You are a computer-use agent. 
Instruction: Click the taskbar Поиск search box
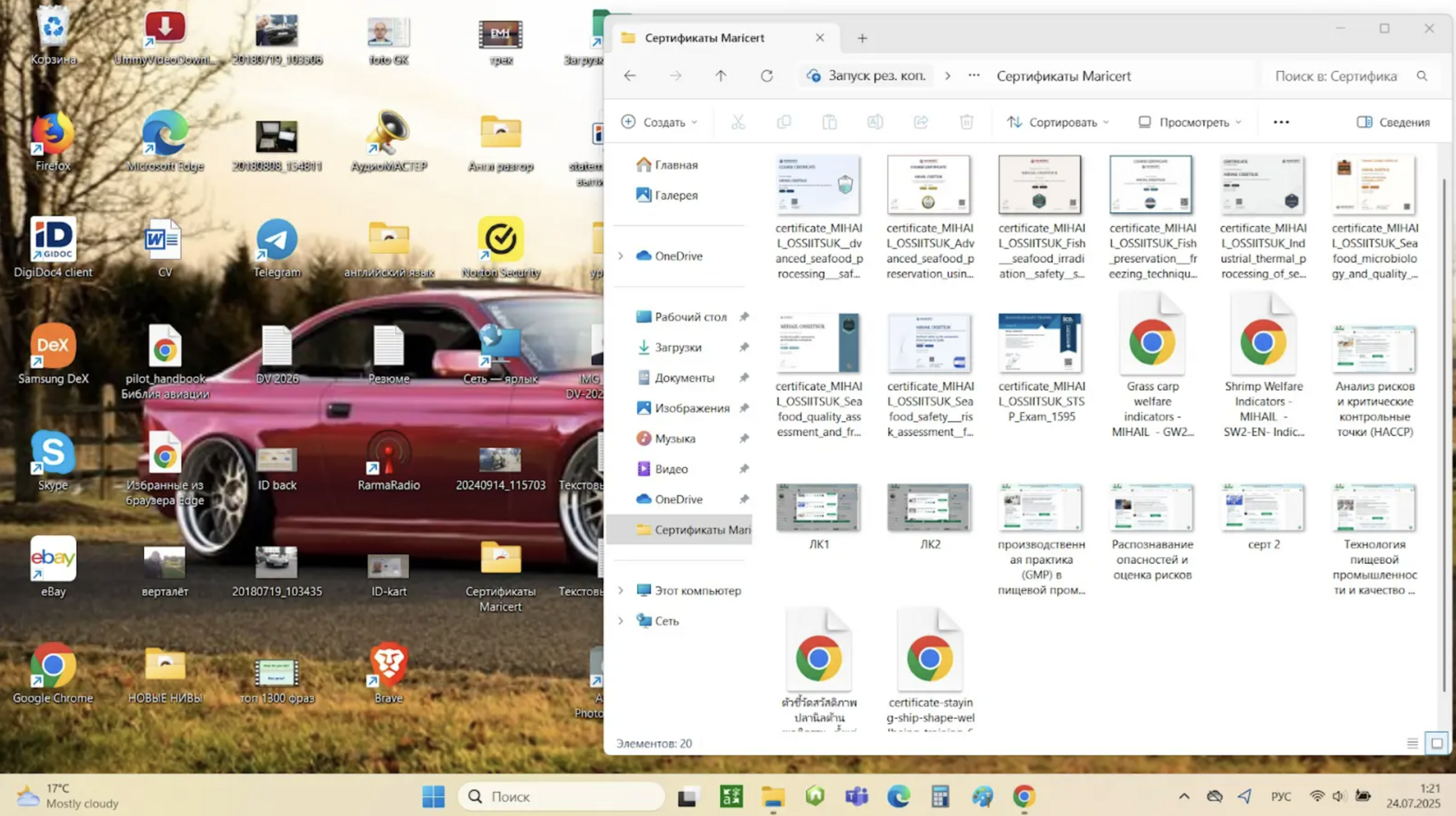[x=561, y=796]
